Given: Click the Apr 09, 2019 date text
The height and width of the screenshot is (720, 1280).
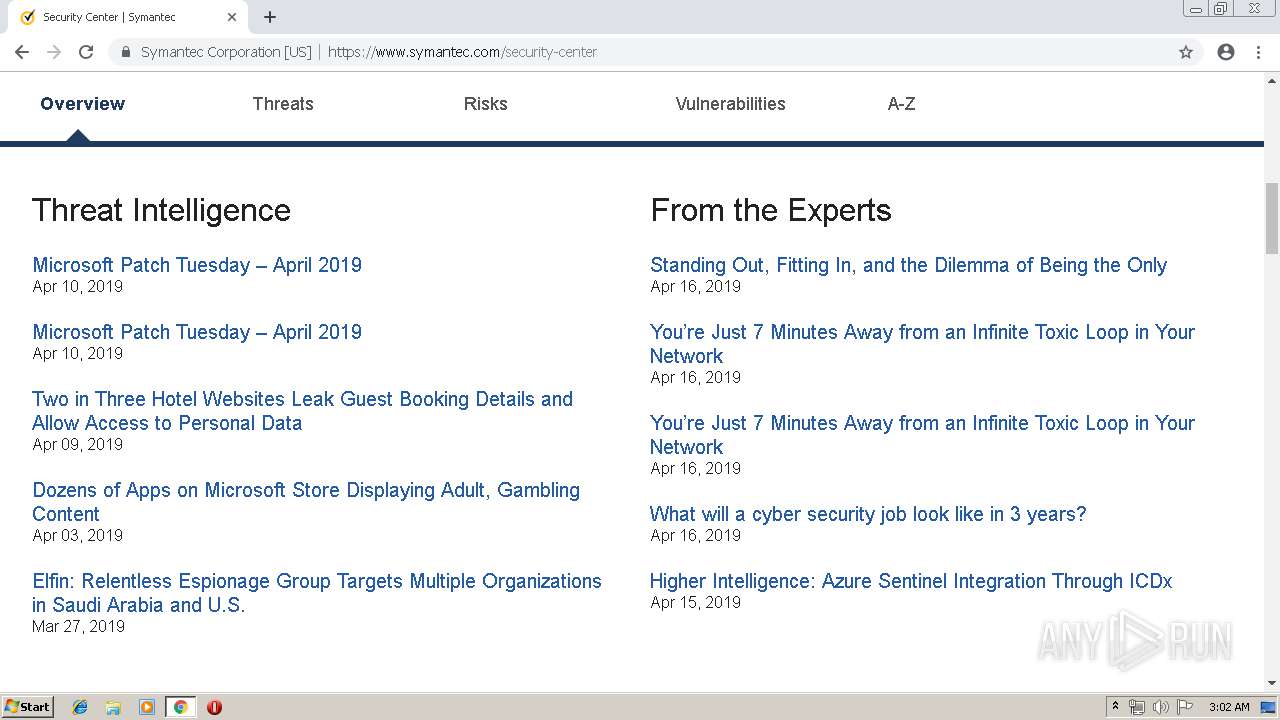Looking at the screenshot, I should (x=78, y=444).
